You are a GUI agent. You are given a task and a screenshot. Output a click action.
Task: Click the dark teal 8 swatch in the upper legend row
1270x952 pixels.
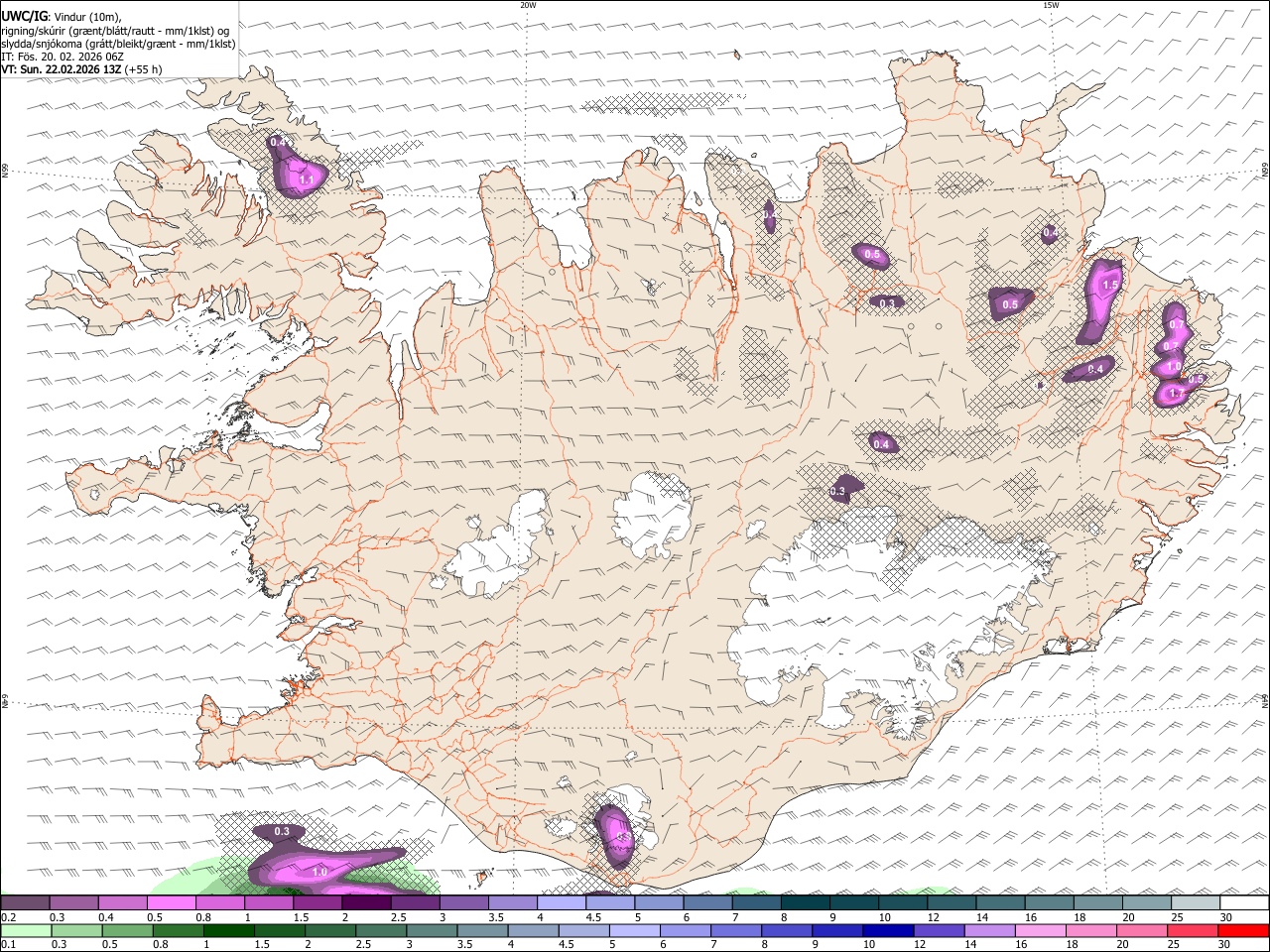pos(806,902)
